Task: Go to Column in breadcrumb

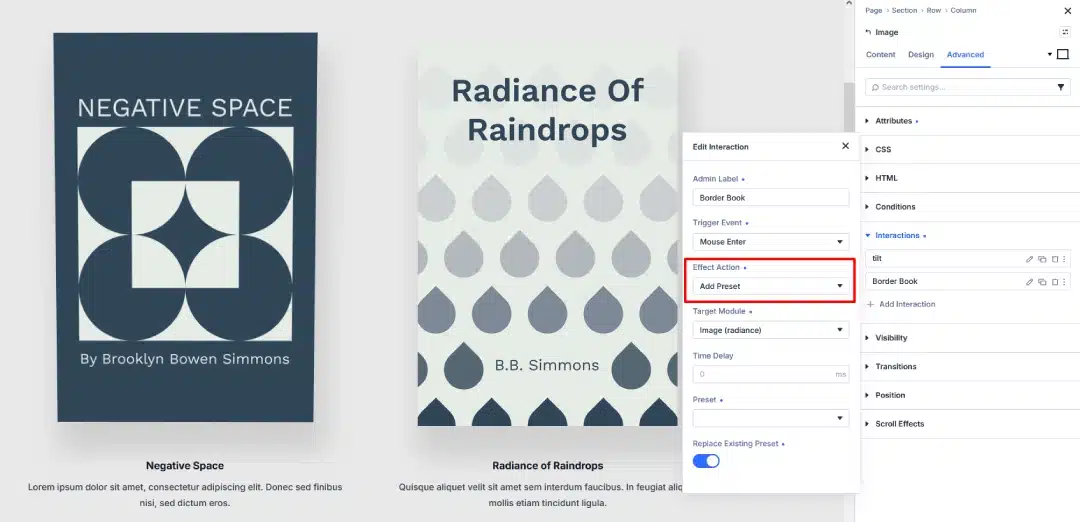Action: pyautogui.click(x=963, y=10)
